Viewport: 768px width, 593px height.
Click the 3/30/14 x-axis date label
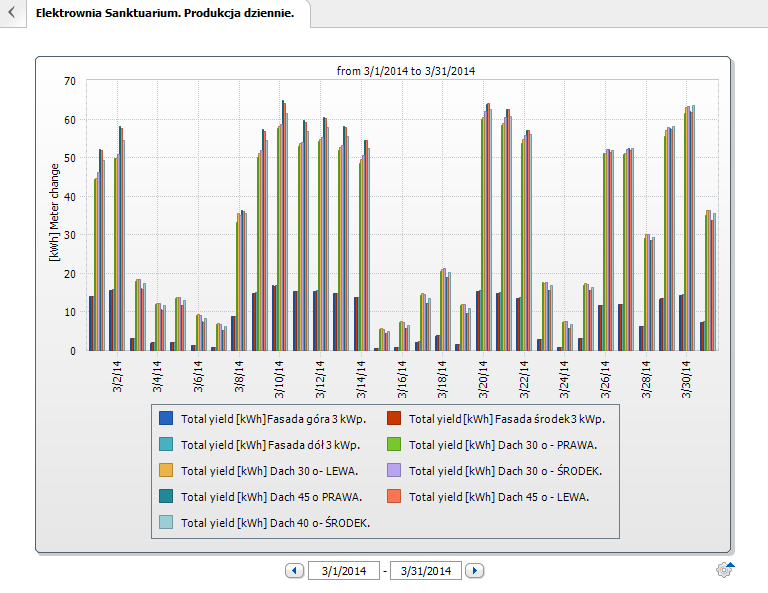[x=686, y=380]
